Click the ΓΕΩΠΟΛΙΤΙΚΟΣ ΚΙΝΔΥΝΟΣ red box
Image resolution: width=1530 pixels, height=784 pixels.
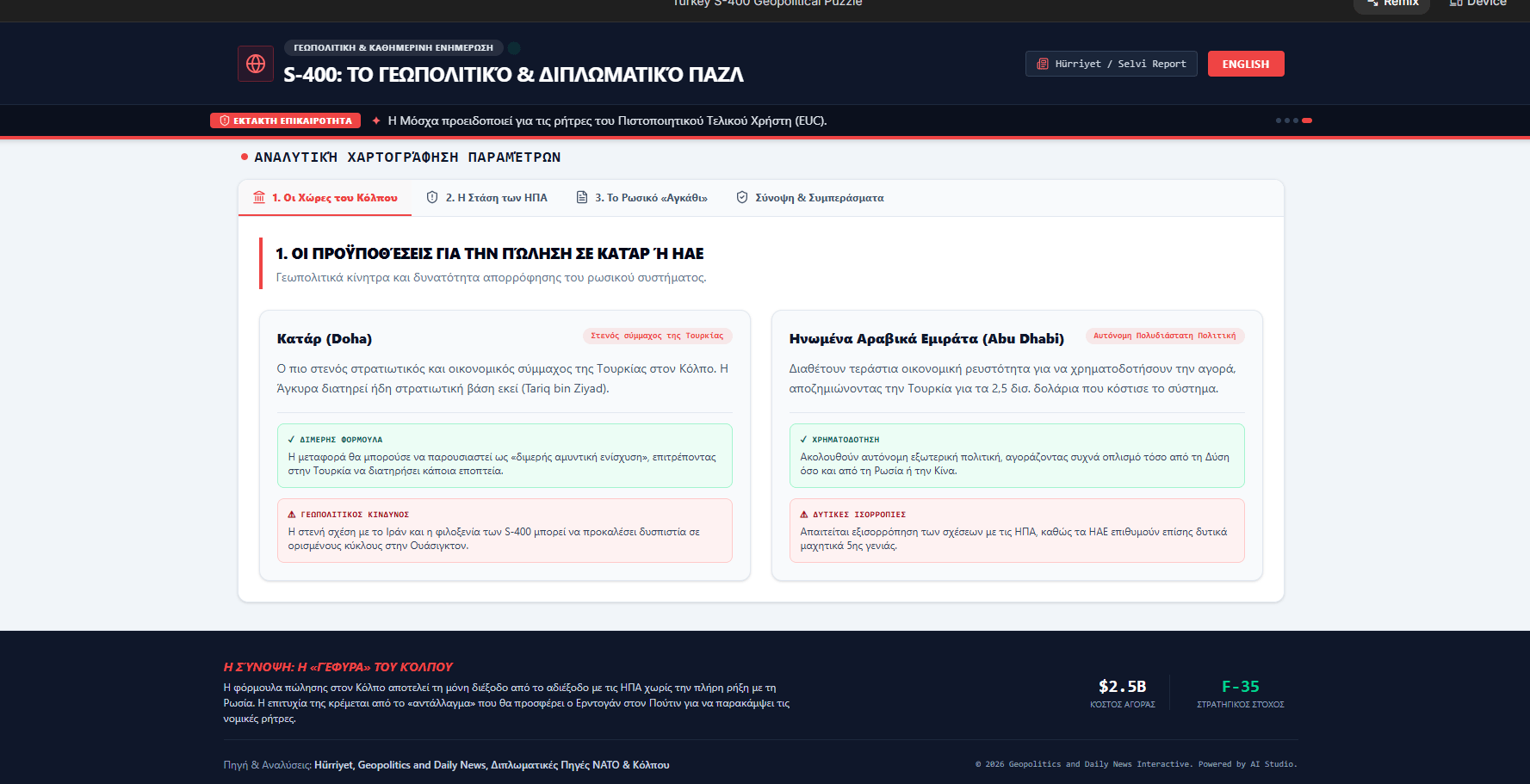pos(505,530)
